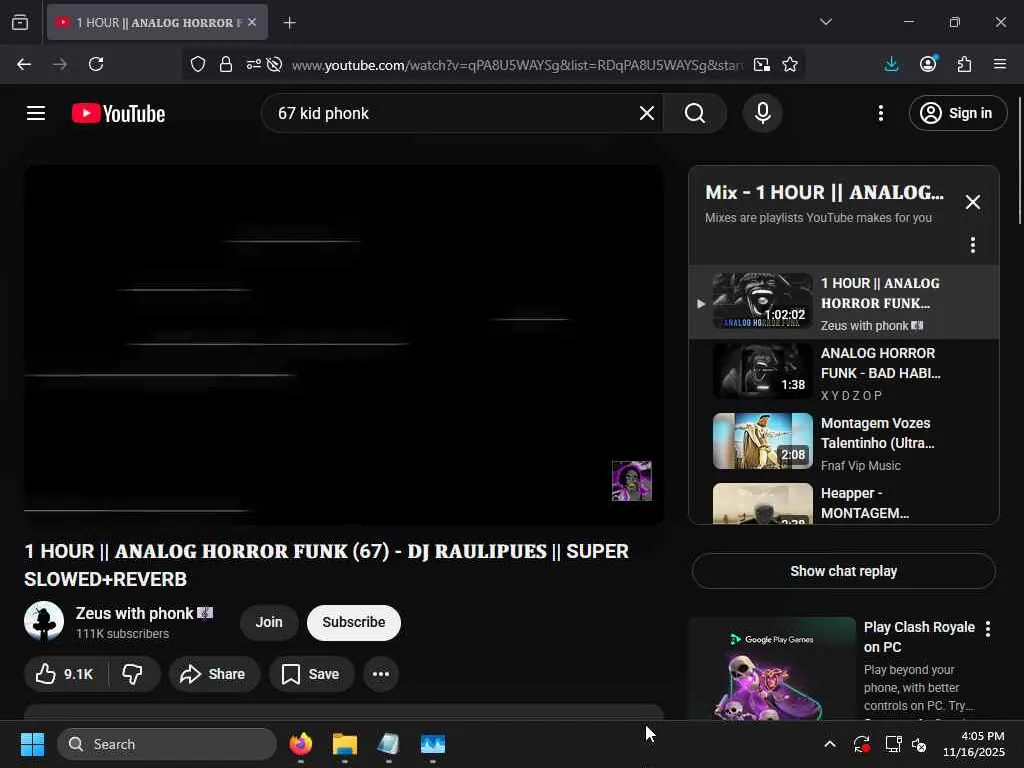
Task: Open Heapper - MONTAGEM playlist entry
Action: pos(844,502)
